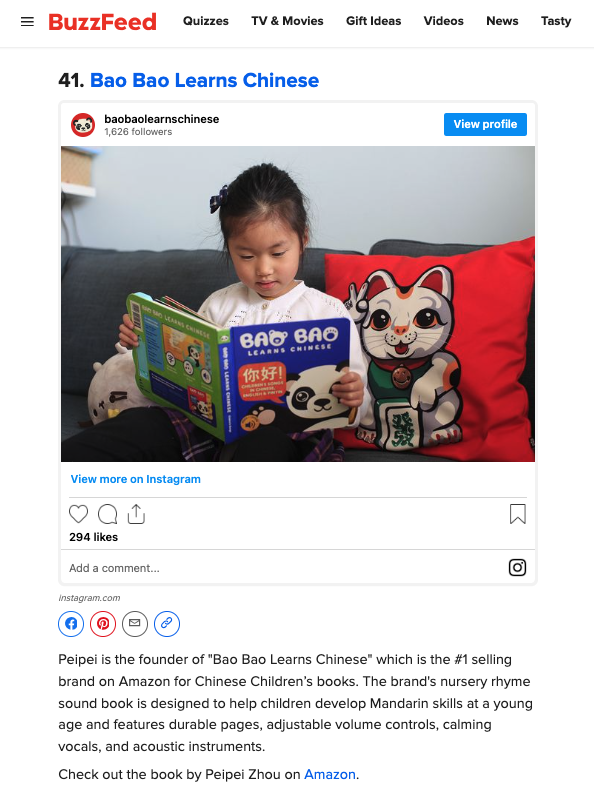
Task: Follow the Bao Bao Learns Chinese heading link
Action: click(x=204, y=80)
